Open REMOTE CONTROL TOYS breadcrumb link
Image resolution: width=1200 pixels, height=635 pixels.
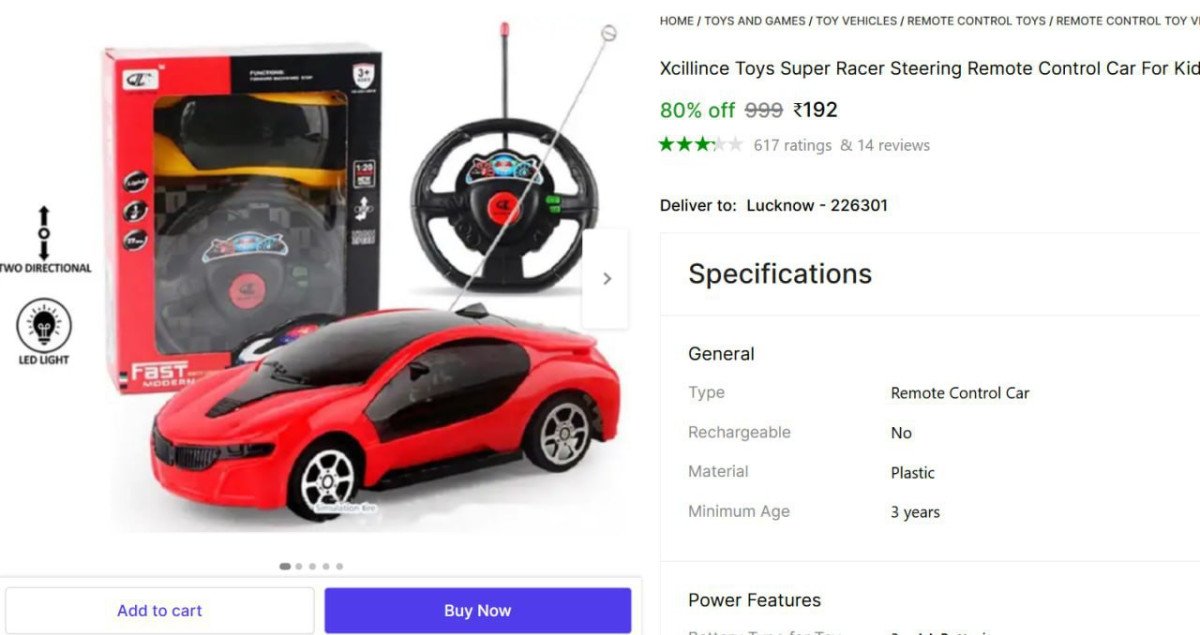coord(977,21)
